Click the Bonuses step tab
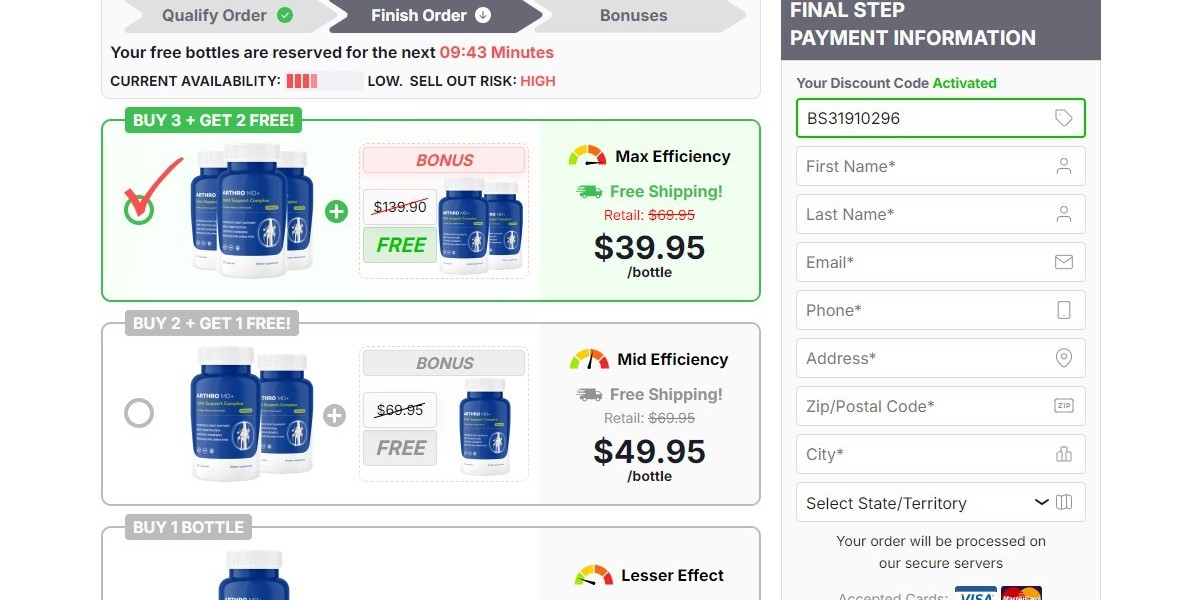Image resolution: width=1200 pixels, height=600 pixels. click(634, 15)
